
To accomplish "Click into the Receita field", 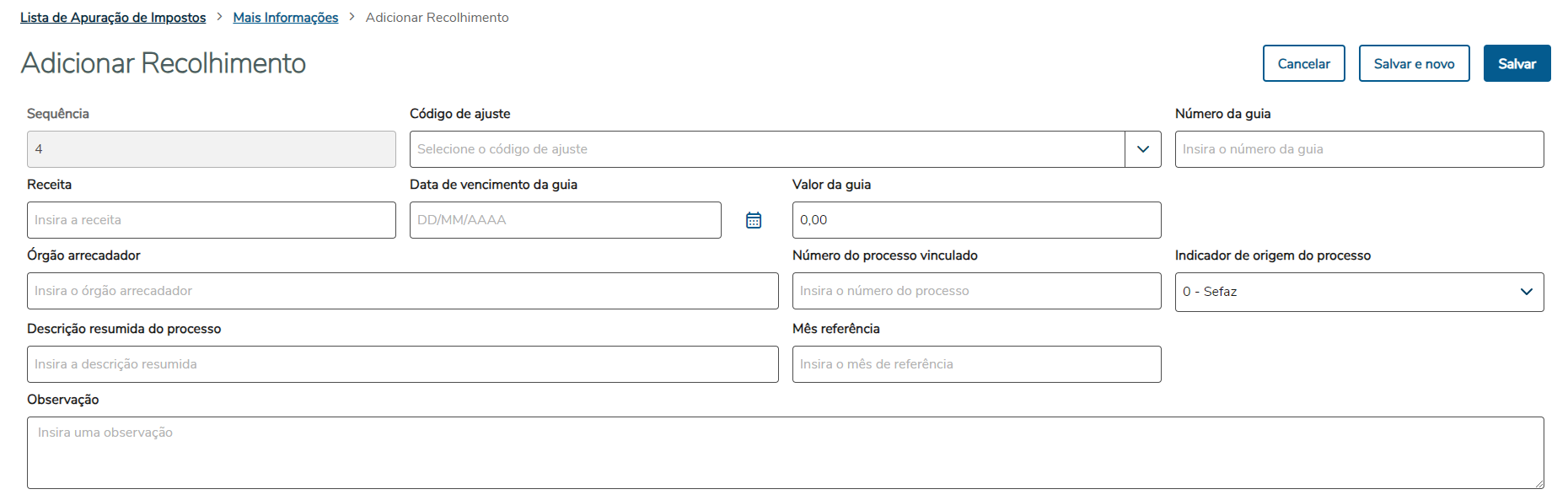I will click(x=211, y=220).
